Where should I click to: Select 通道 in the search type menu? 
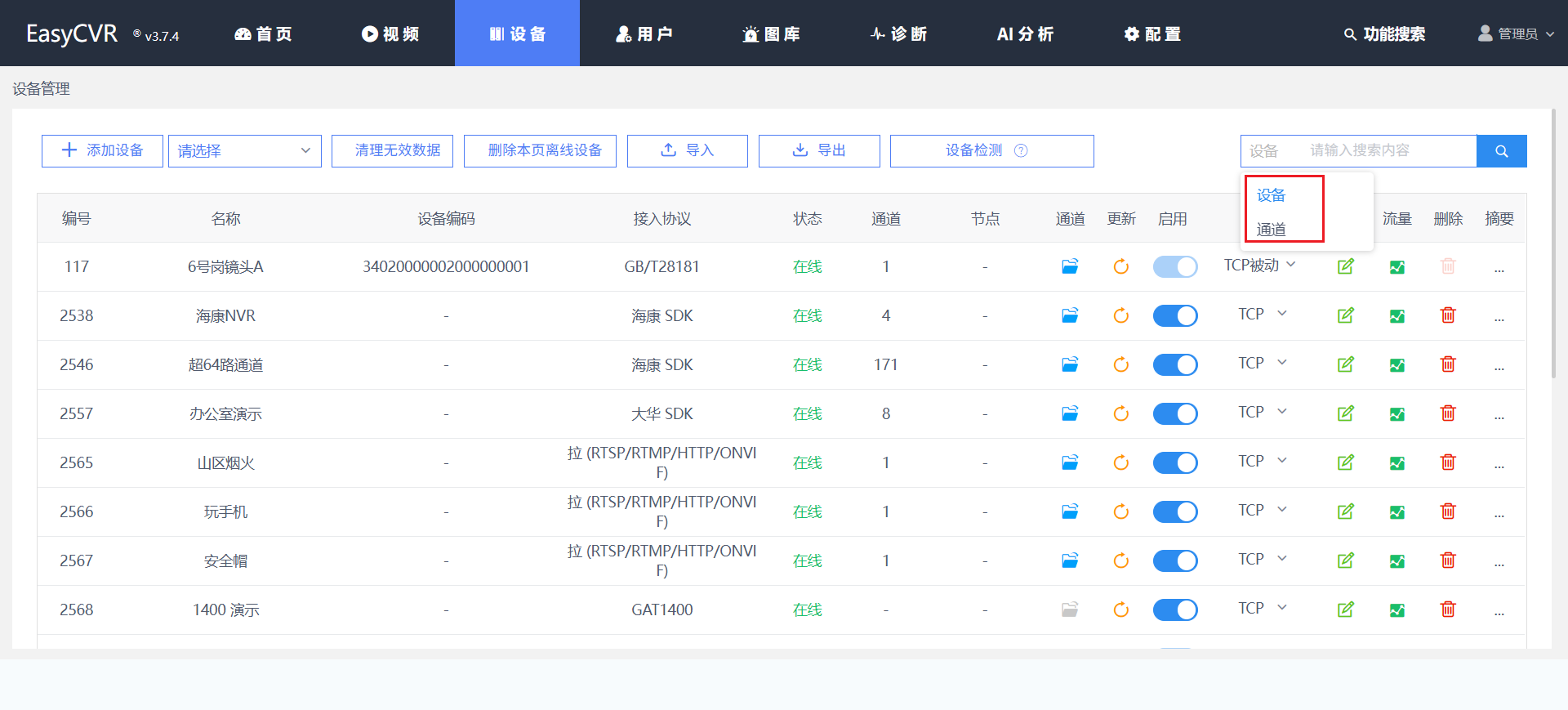[x=1272, y=230]
